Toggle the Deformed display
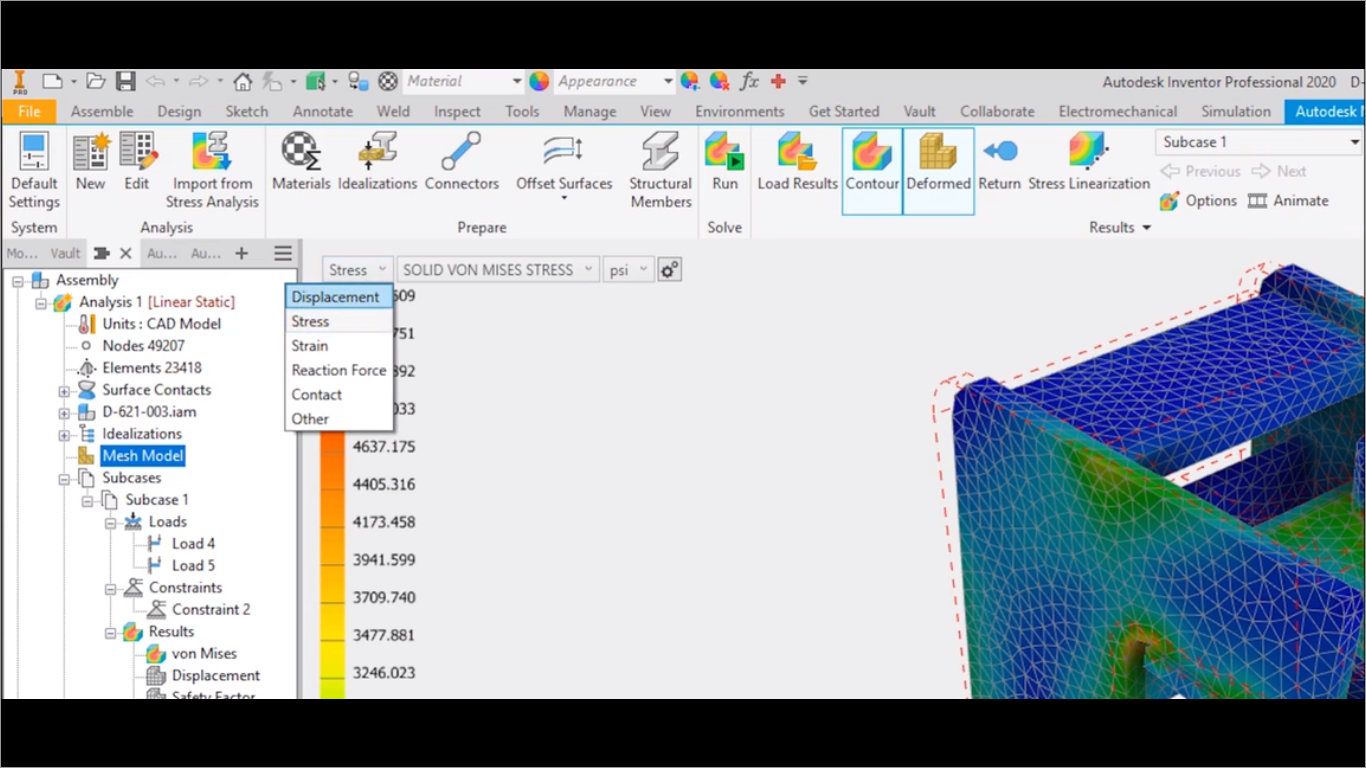The height and width of the screenshot is (768, 1366). [x=938, y=171]
